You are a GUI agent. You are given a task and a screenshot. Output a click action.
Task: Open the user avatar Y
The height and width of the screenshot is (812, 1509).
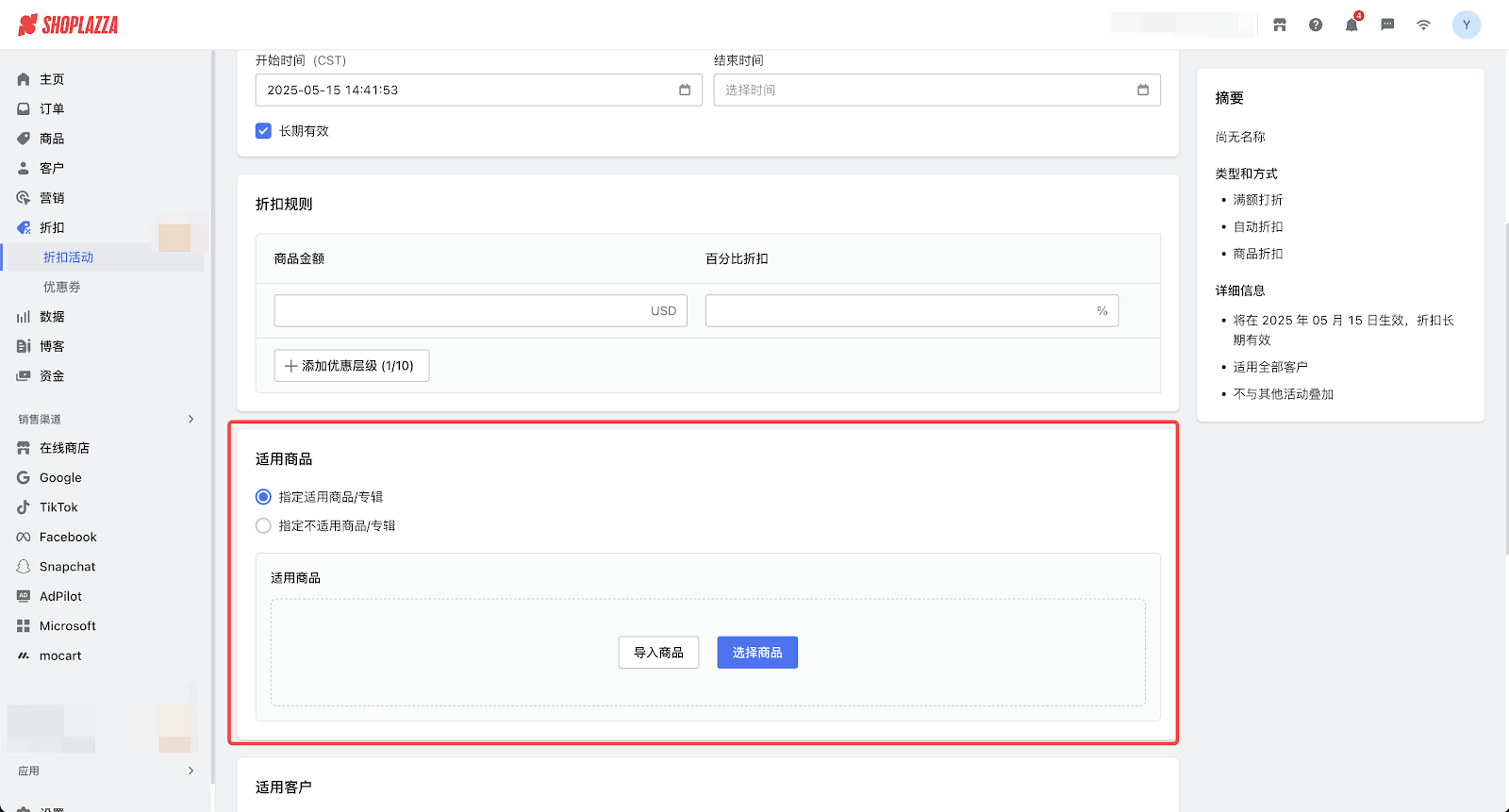point(1466,25)
